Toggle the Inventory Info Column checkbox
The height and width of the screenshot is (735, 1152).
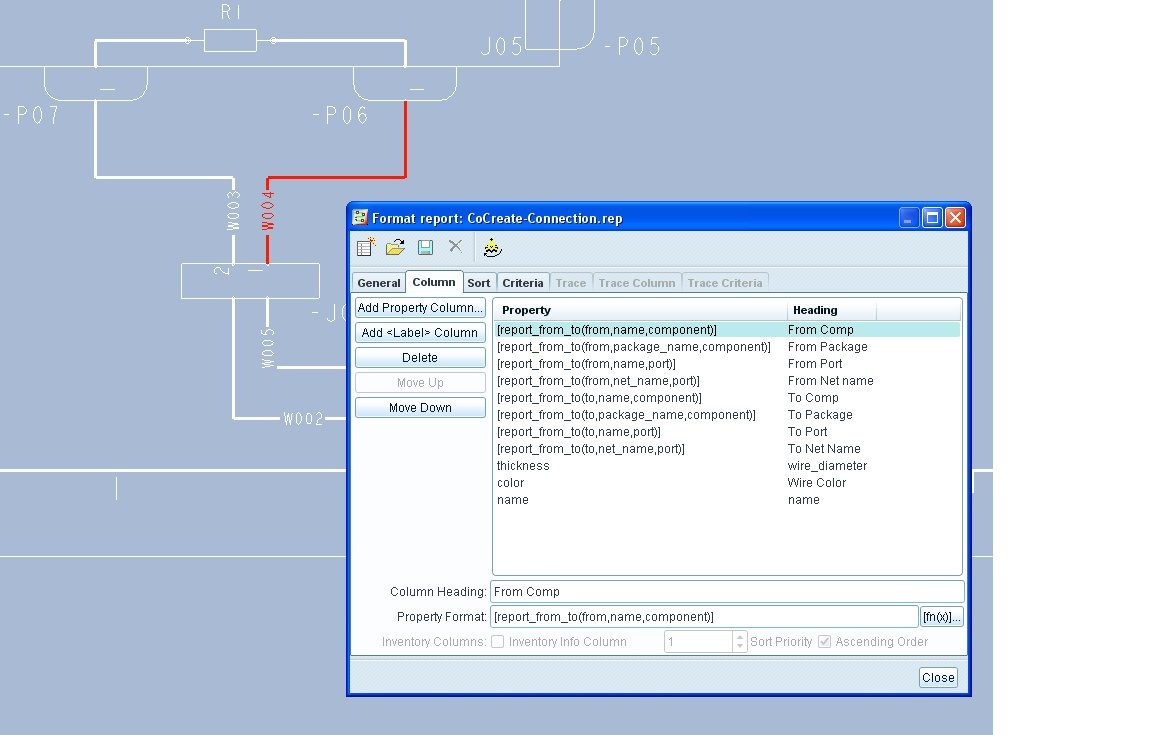coord(497,642)
